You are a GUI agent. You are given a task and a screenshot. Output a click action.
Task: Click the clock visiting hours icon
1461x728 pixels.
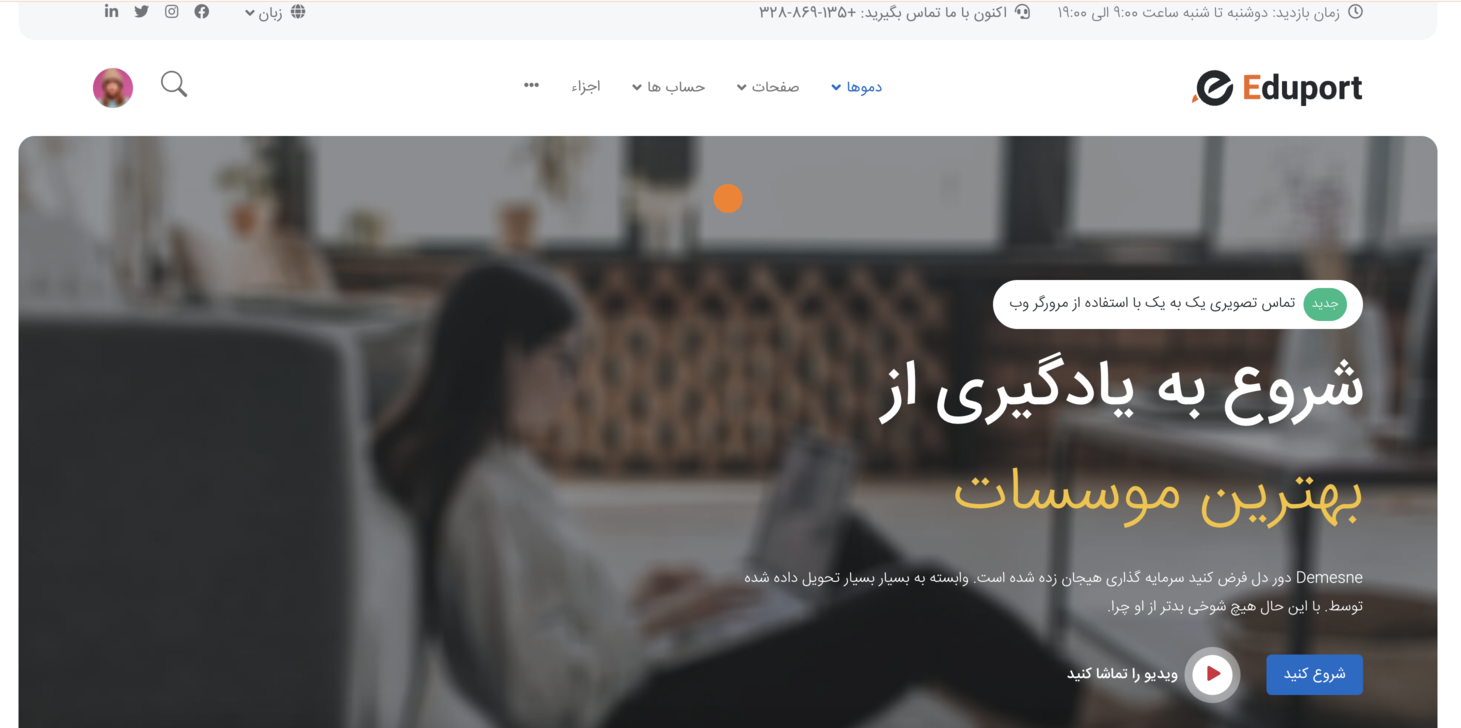coord(1355,12)
